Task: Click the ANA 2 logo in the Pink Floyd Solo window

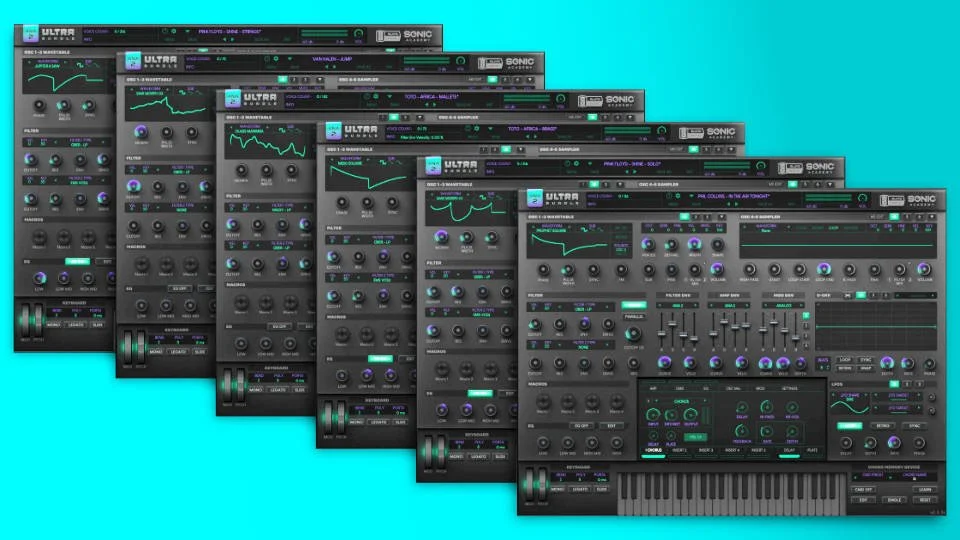Action: (433, 165)
